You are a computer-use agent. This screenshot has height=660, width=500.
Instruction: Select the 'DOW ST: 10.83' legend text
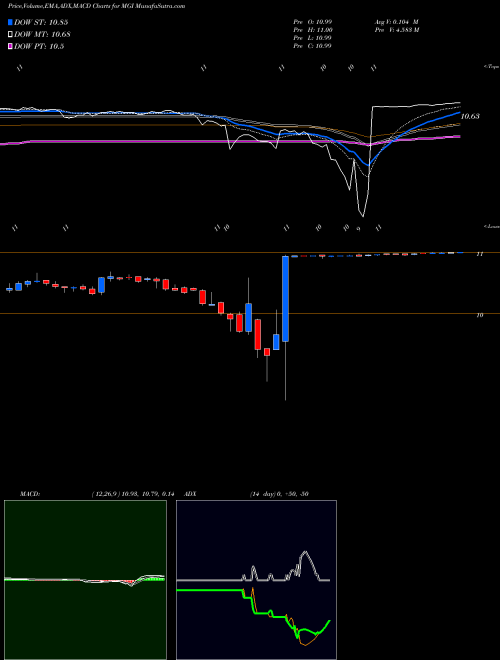(41, 22)
